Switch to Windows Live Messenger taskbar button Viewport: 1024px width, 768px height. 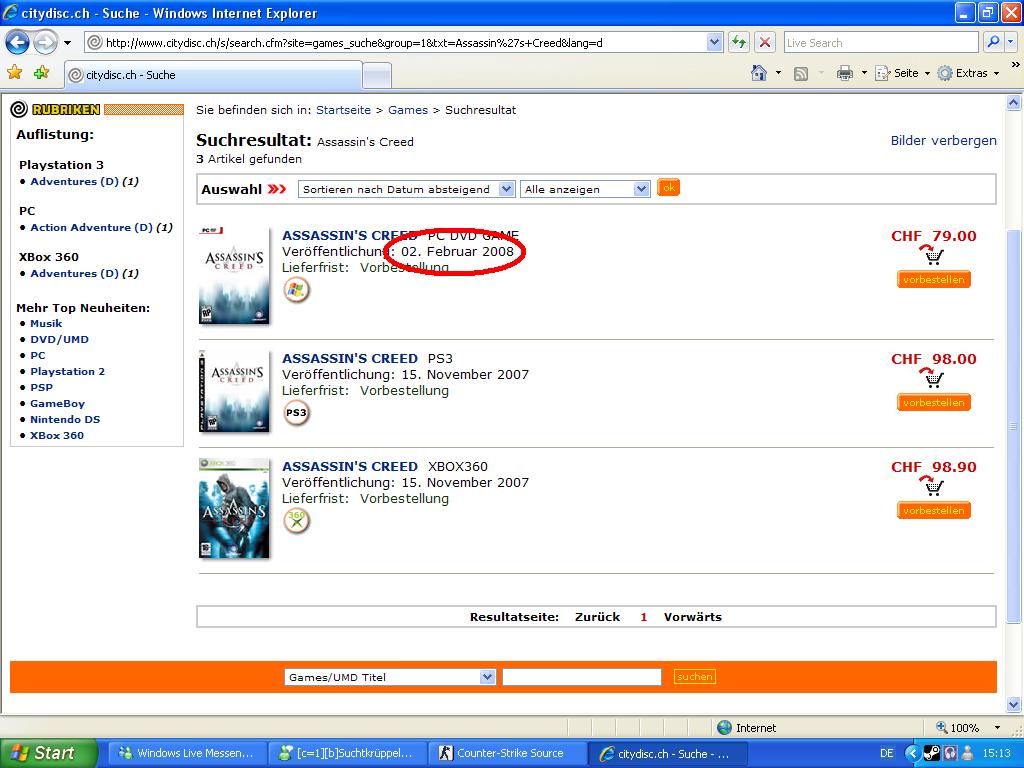coord(186,753)
